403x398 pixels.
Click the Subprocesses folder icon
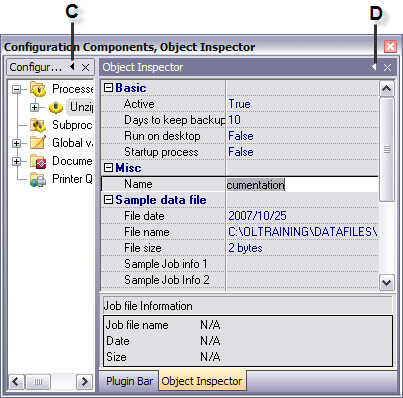[x=38, y=125]
